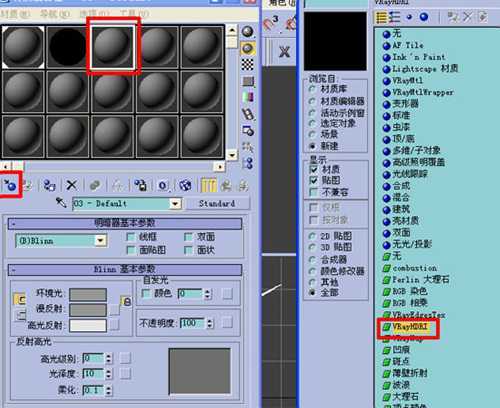Screen dimensions: 500x408
Task: Toggle the Backlight icon
Action: [248, 48]
